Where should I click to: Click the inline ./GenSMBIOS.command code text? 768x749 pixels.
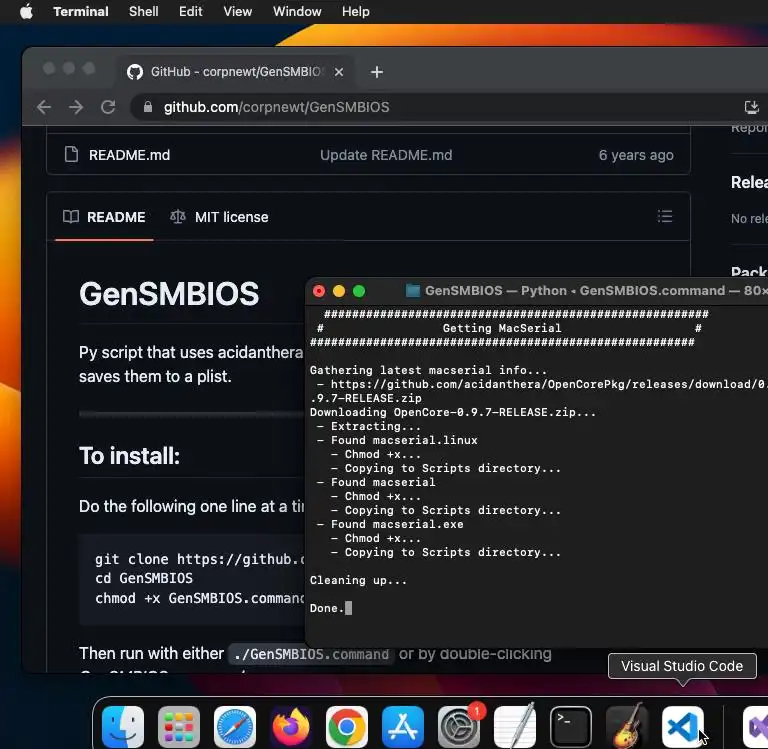pos(312,654)
